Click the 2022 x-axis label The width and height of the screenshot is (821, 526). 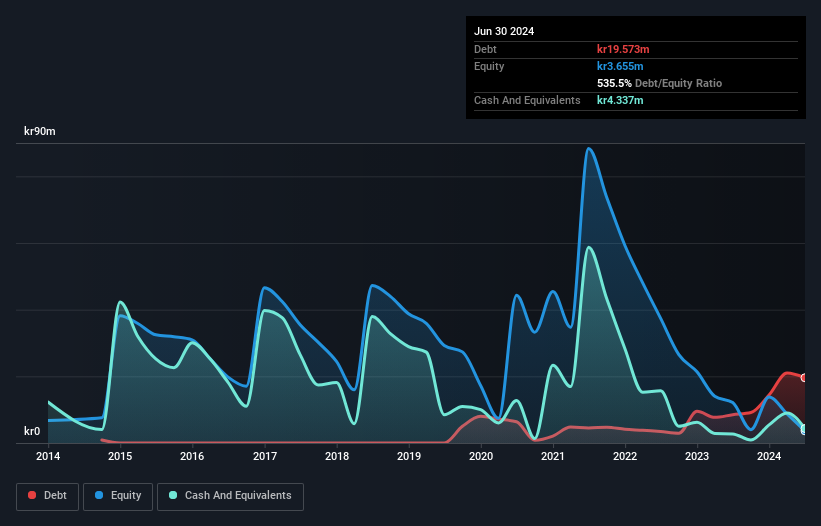click(625, 456)
